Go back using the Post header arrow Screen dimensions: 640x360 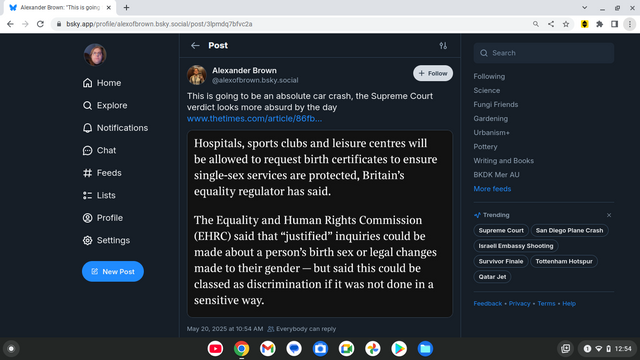(x=195, y=45)
